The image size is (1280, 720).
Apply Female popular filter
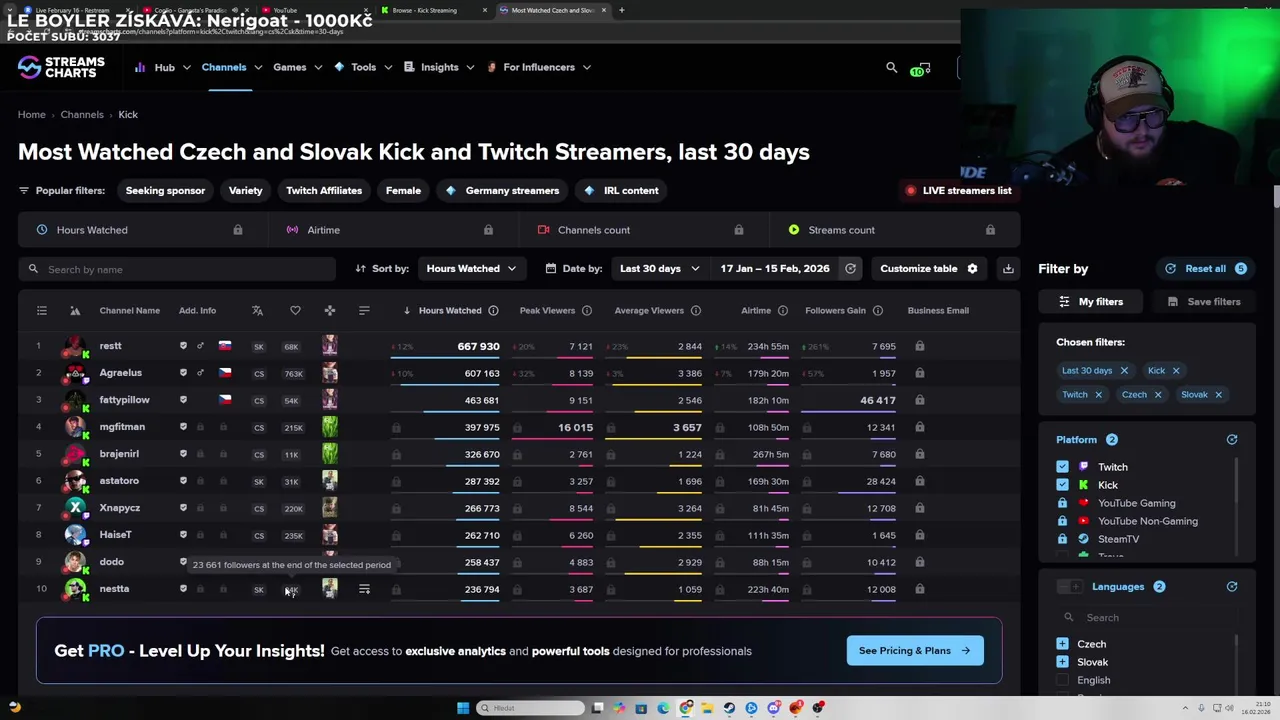click(403, 191)
